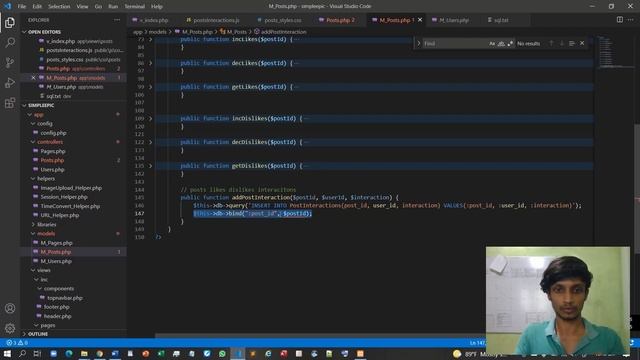Viewport: 640px width, 360px height.
Task: Open WhatsApp from the taskbar
Action: pyautogui.click(x=222, y=353)
